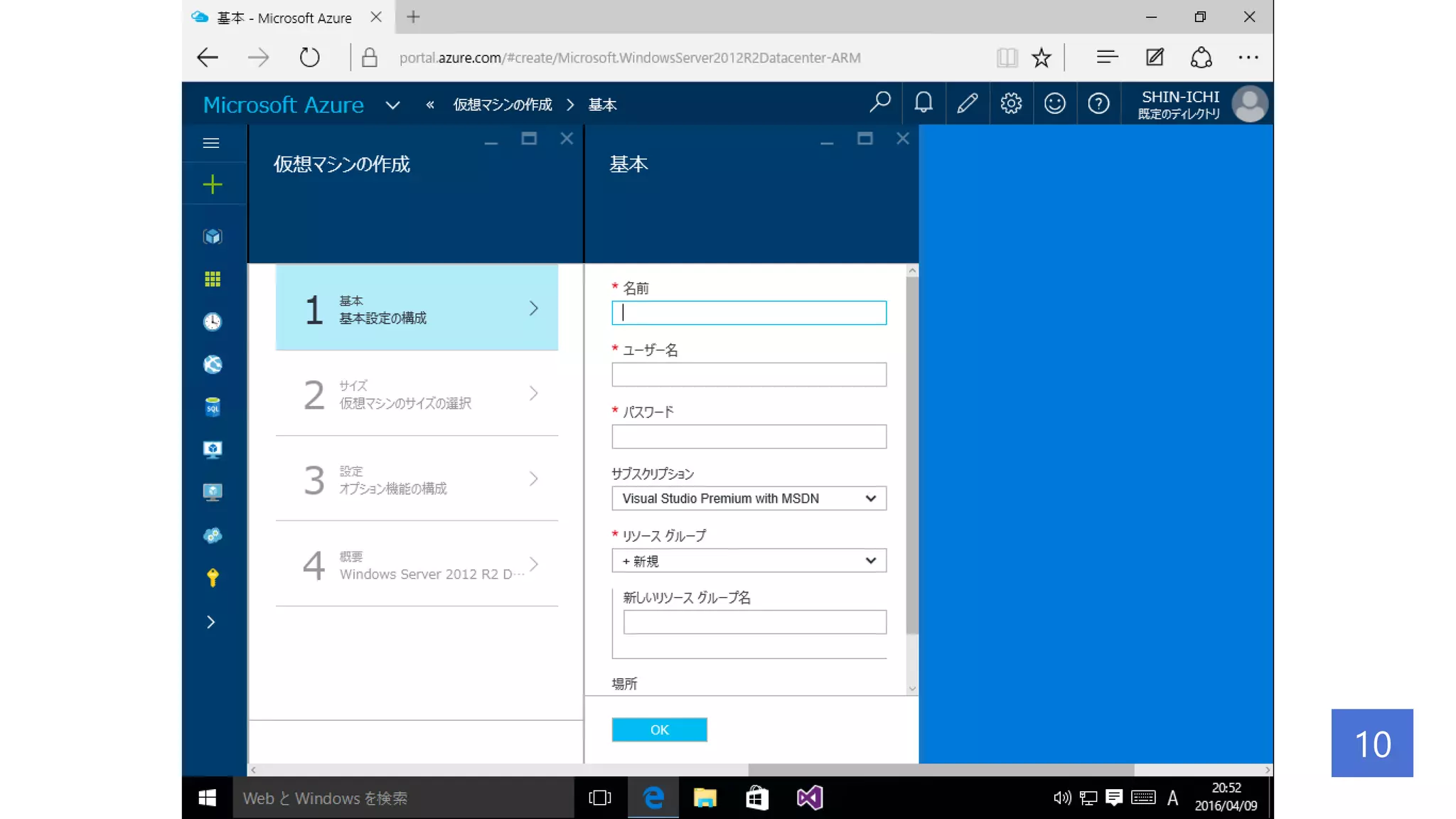Click the 基本 blade vertical scrollbar
Screen dimensions: 1456x819
coord(912,455)
